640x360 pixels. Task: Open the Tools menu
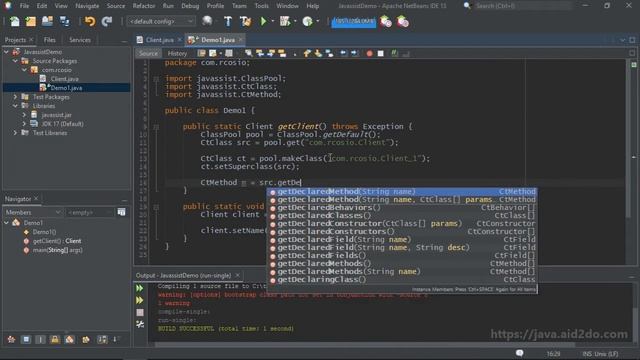click(261, 6)
